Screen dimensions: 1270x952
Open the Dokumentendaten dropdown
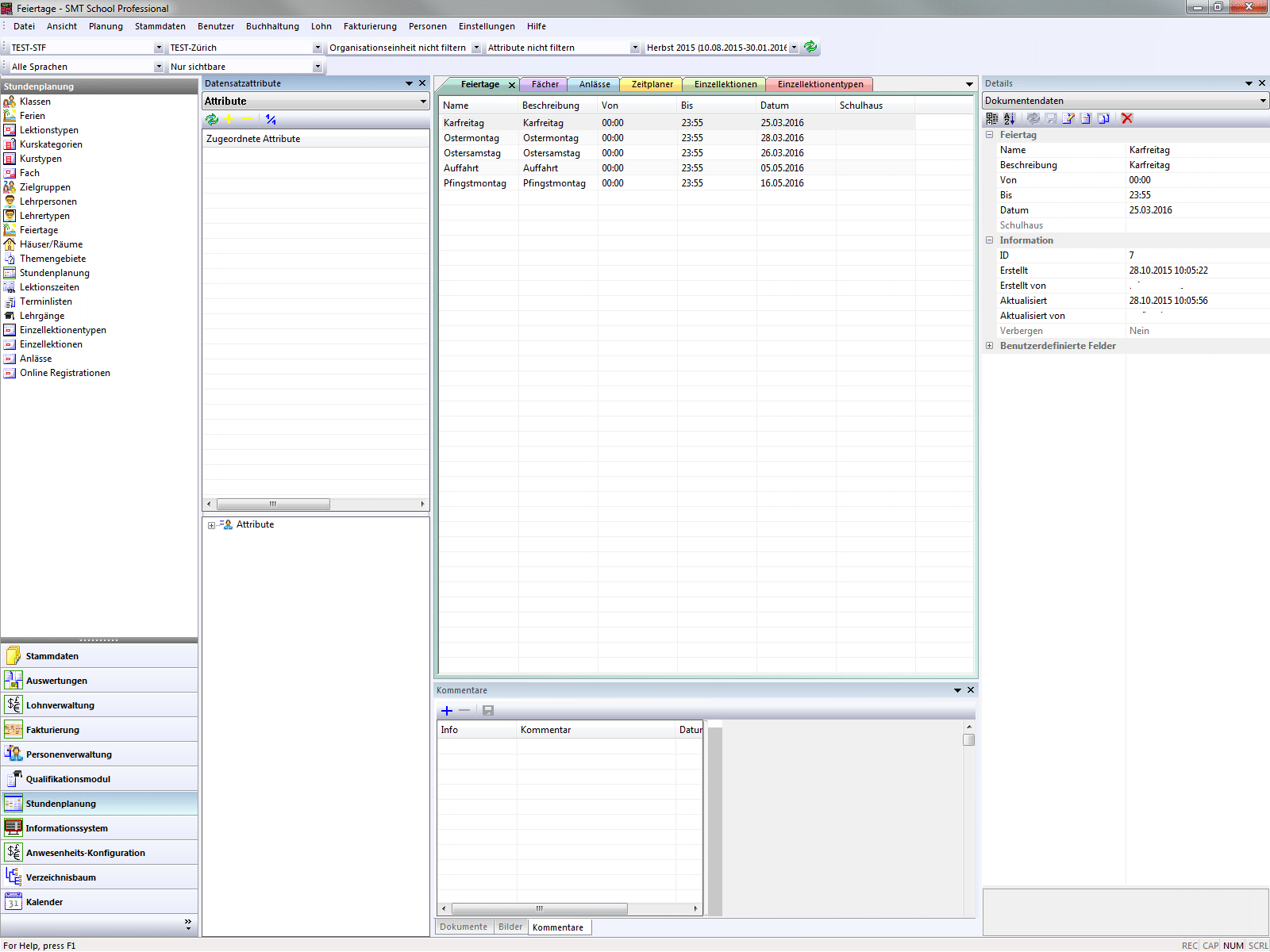[1263, 101]
